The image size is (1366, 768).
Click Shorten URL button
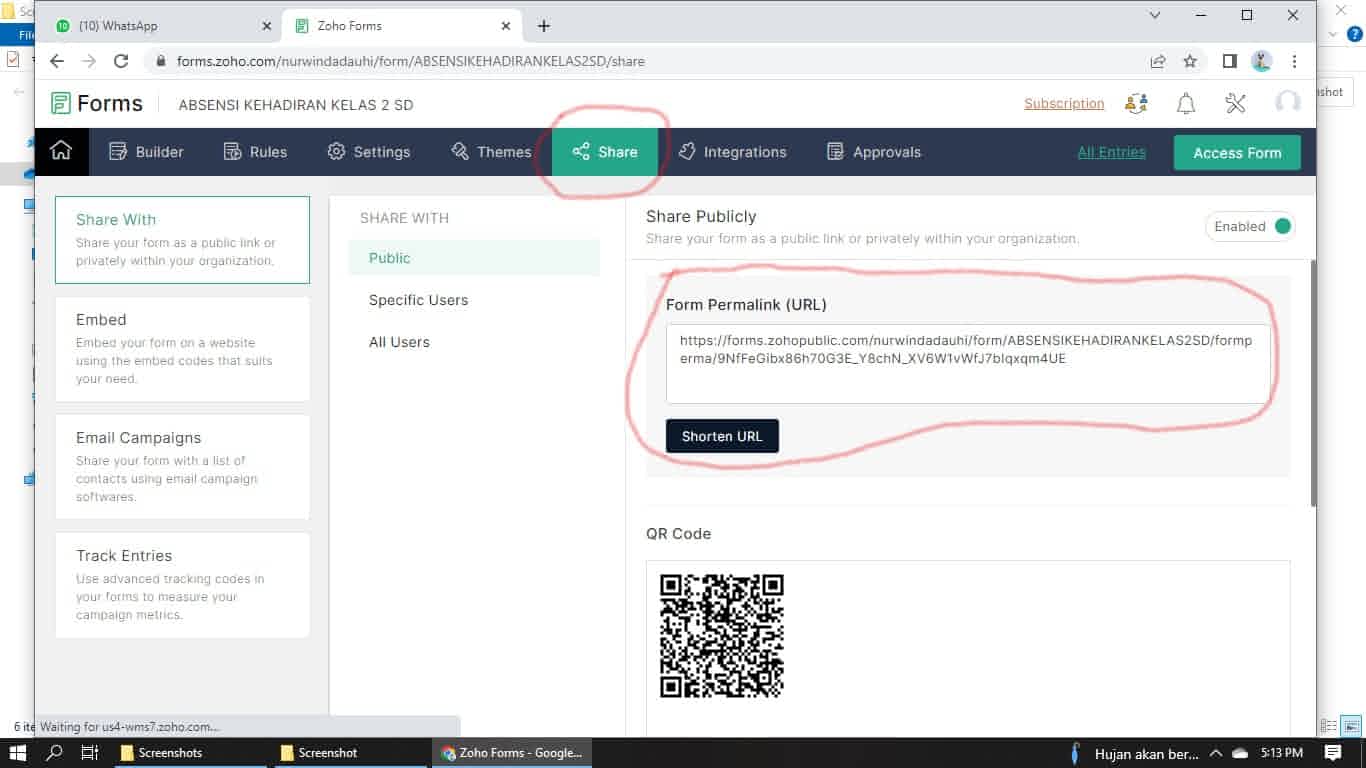[x=722, y=436]
